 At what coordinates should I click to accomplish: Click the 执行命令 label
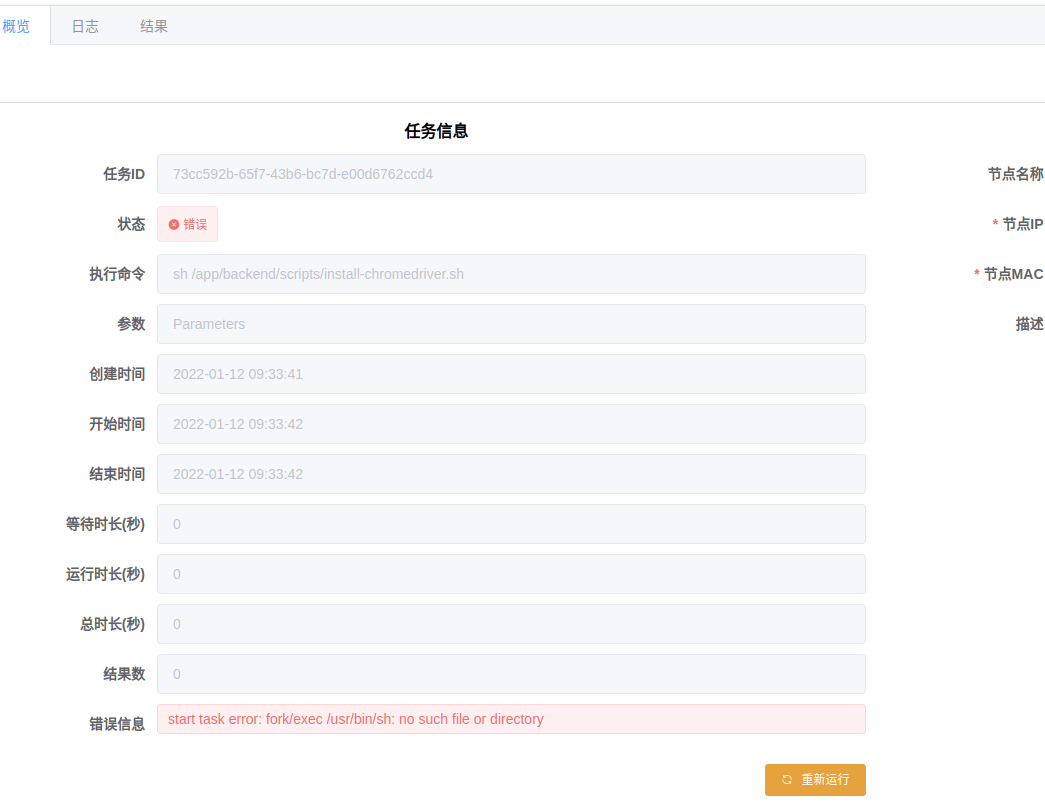(x=117, y=274)
